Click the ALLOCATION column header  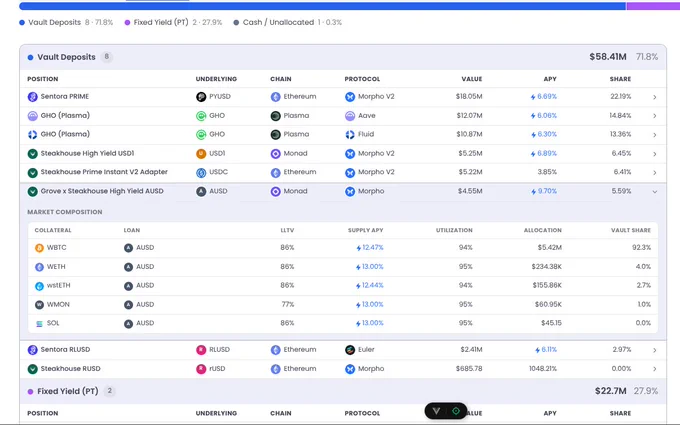543,230
